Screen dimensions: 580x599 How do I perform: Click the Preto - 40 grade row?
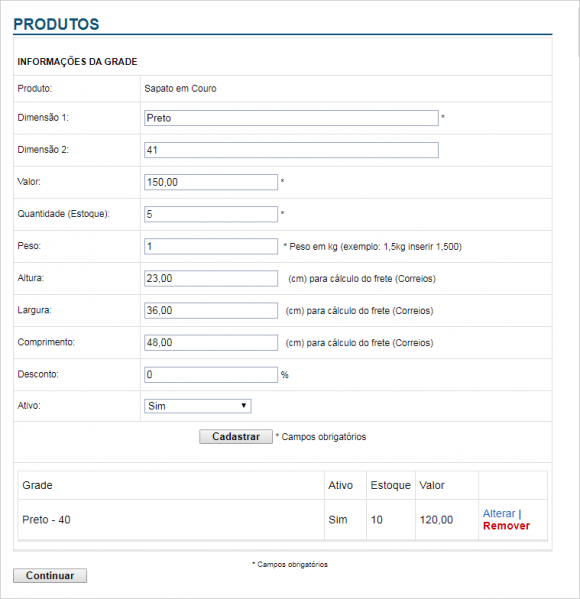pyautogui.click(x=283, y=520)
